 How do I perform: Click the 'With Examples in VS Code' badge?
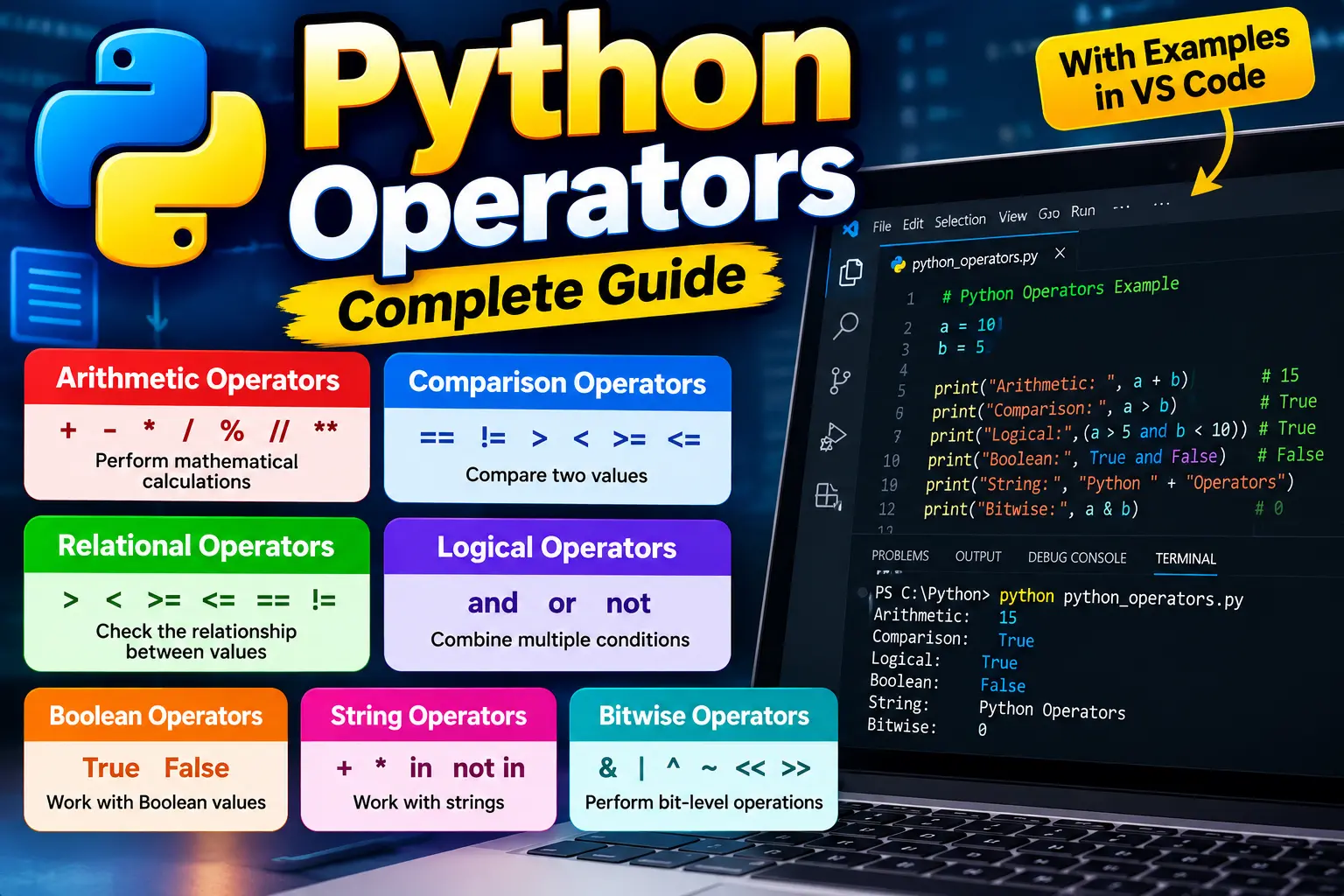[x=1175, y=67]
